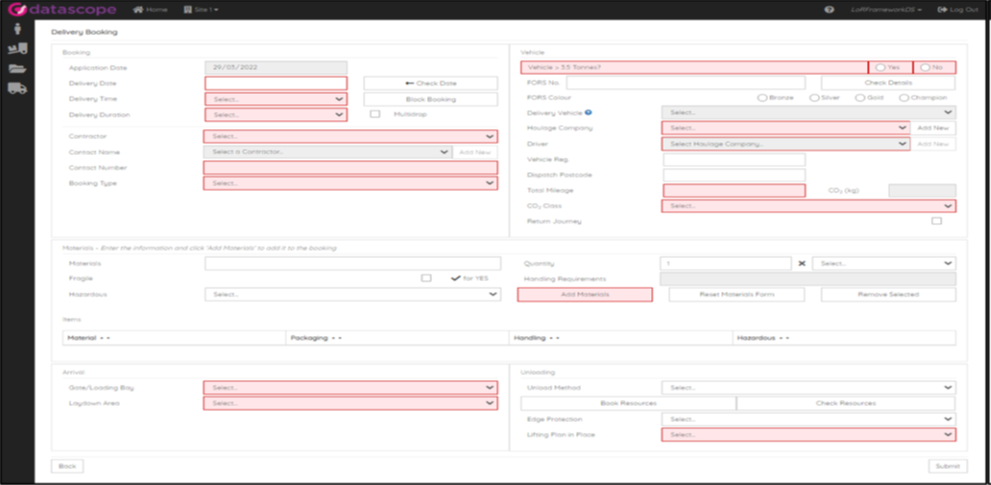Expand the Delivery Time dropdown
This screenshot has height=485, width=991.
276,100
